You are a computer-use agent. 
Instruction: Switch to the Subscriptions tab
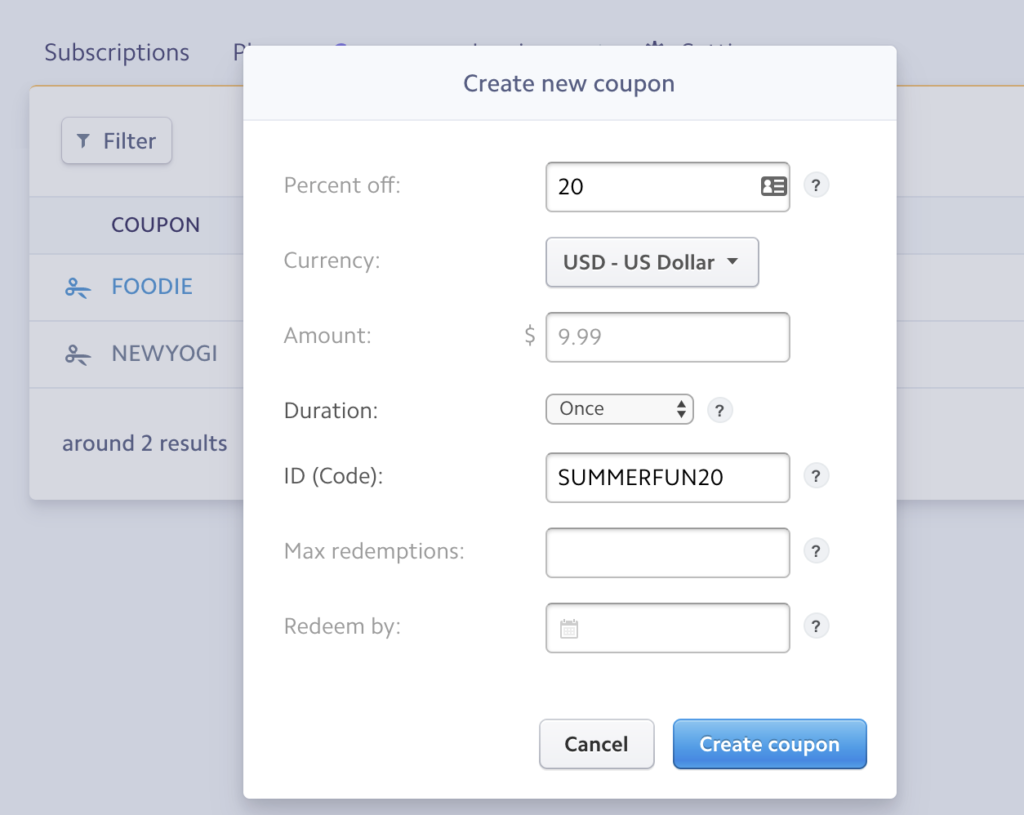coord(117,52)
